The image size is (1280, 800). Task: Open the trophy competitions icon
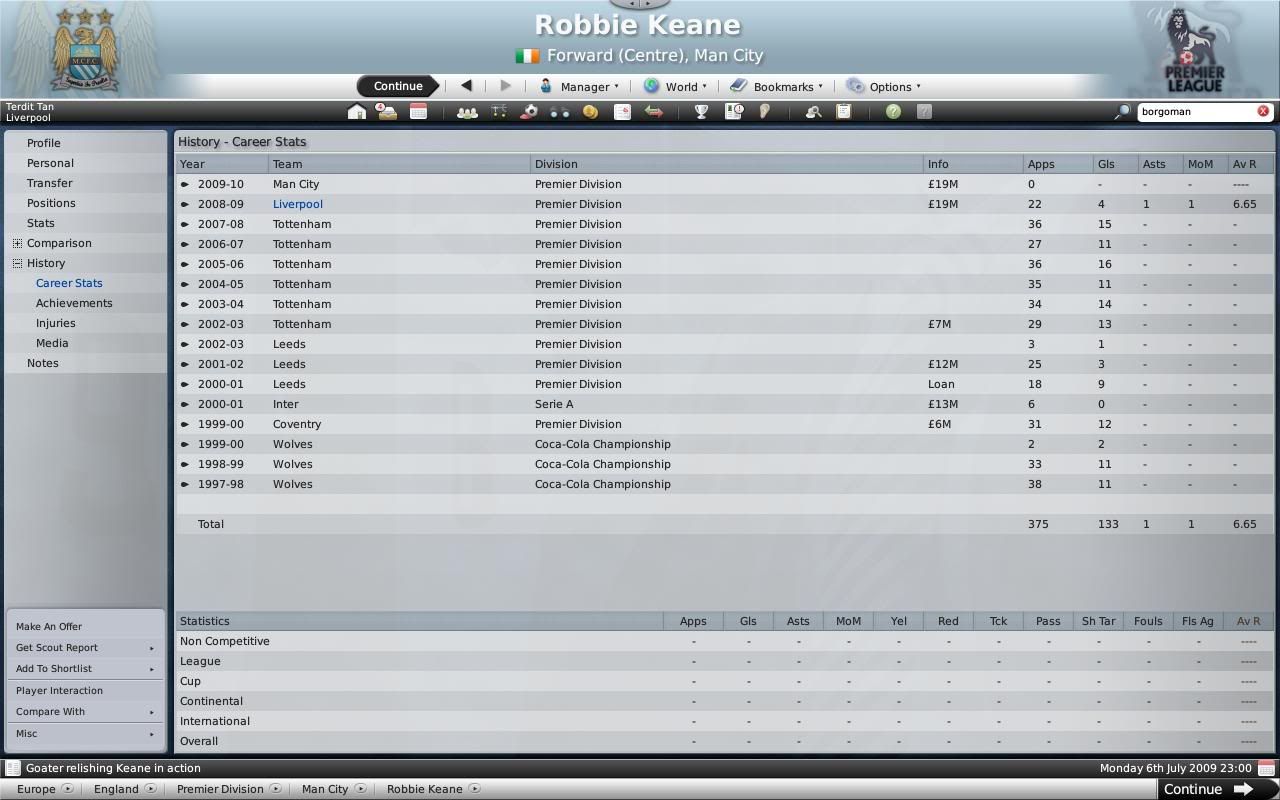pyautogui.click(x=701, y=112)
